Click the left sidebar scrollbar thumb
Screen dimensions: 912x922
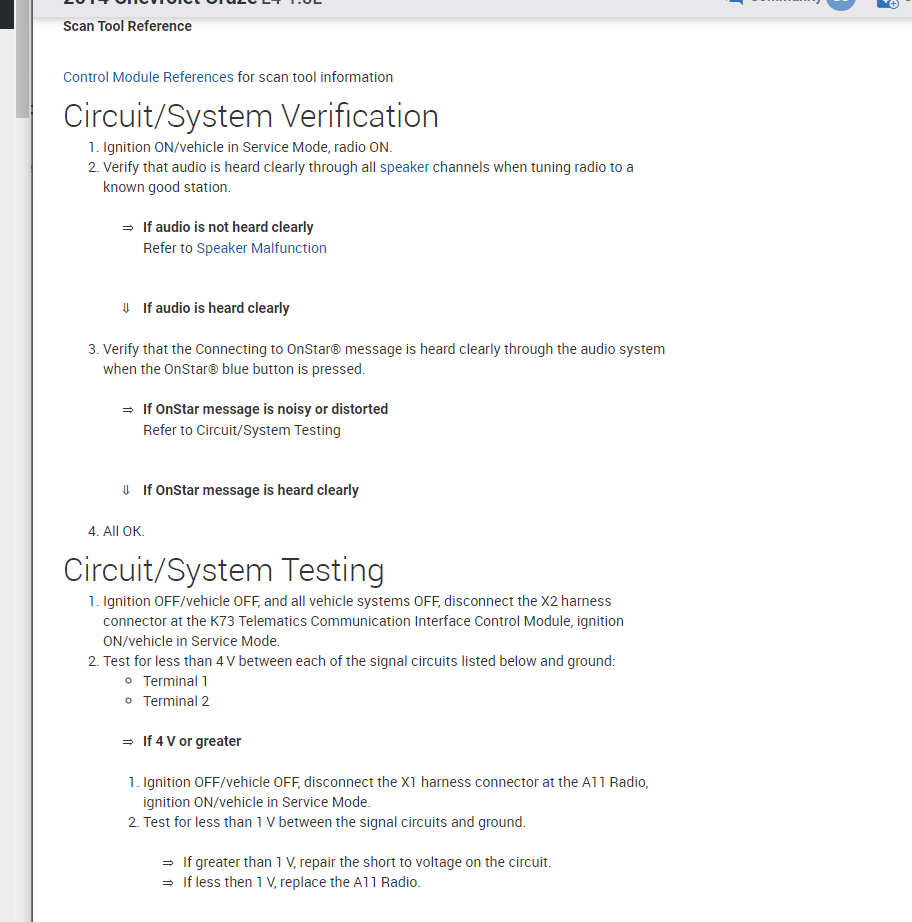[22, 59]
